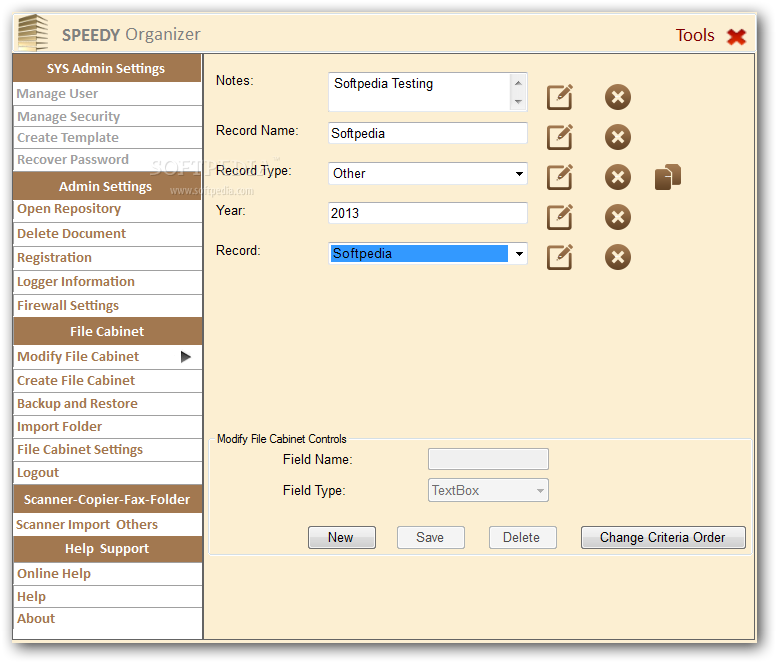777x663 pixels.
Task: Select Scanner Import Others
Action: 108,525
